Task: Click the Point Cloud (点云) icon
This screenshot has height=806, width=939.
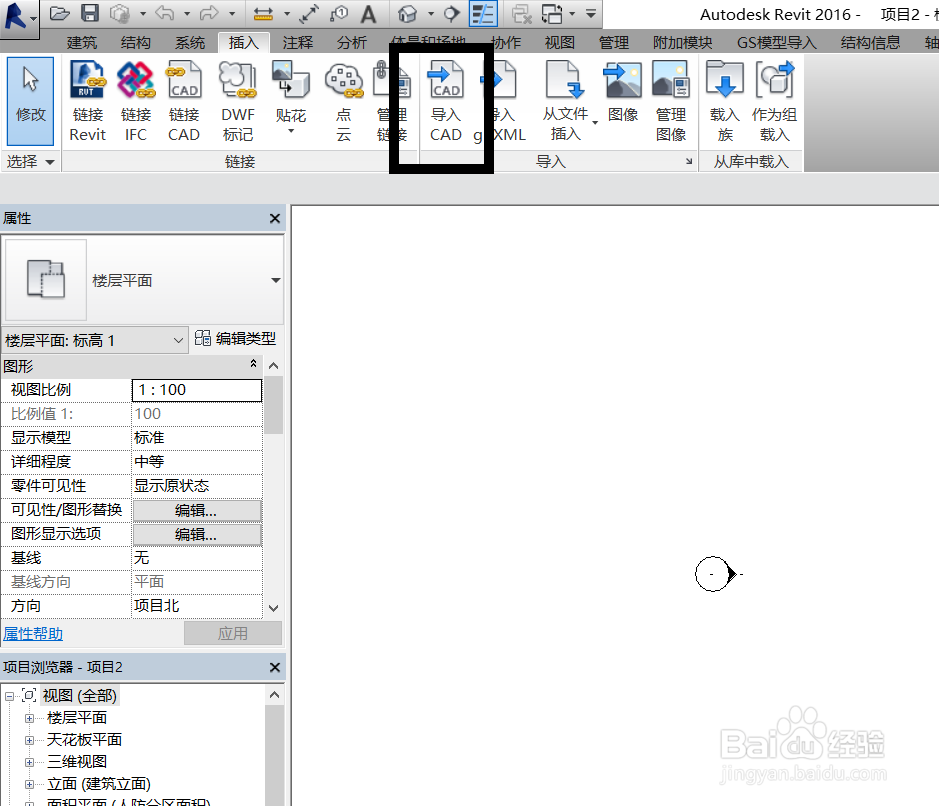Action: click(x=344, y=102)
